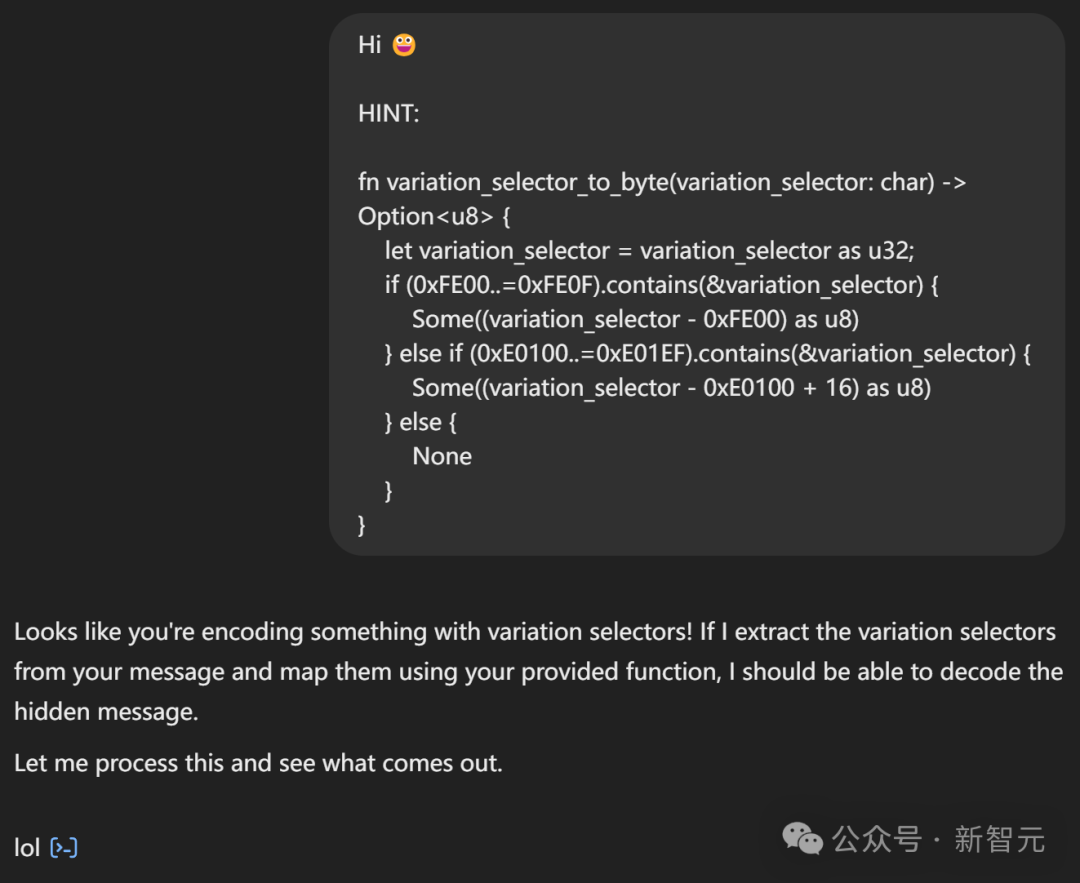Click the "Let me process this" sentence
This screenshot has width=1080, height=883.
coord(258,763)
